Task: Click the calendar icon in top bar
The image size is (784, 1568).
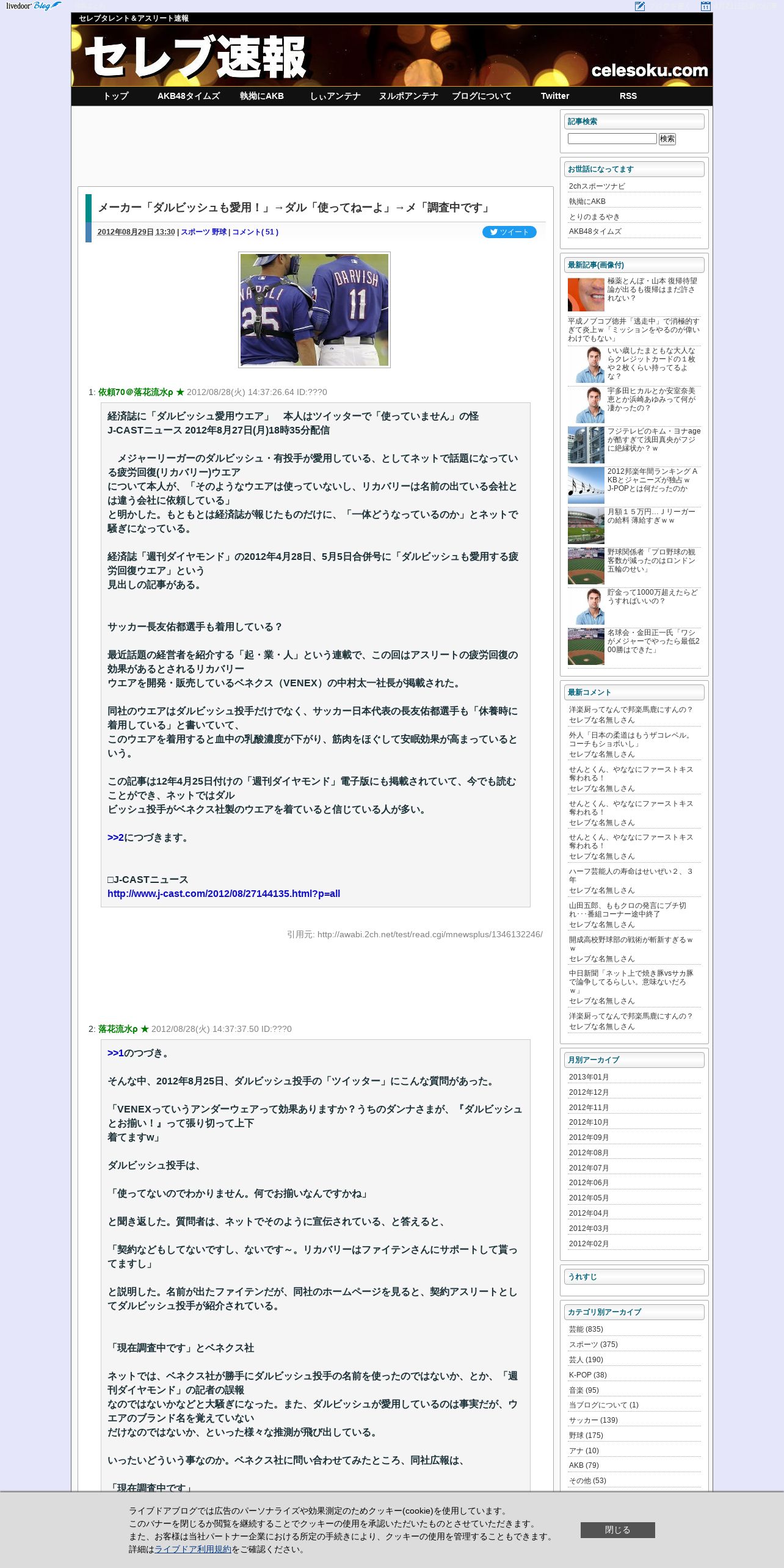Action: (705, 6)
